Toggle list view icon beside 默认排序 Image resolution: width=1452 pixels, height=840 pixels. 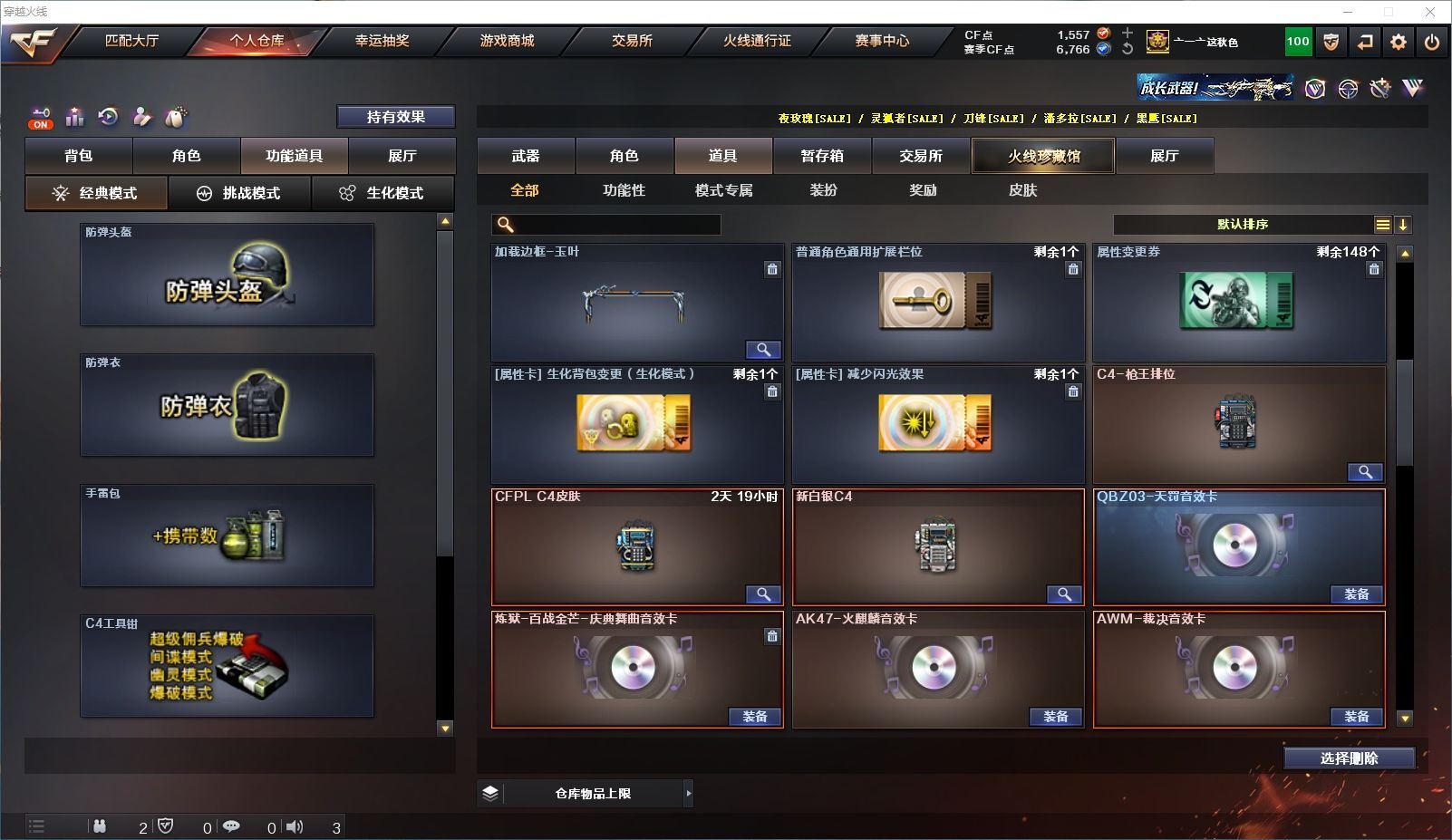[x=1382, y=225]
